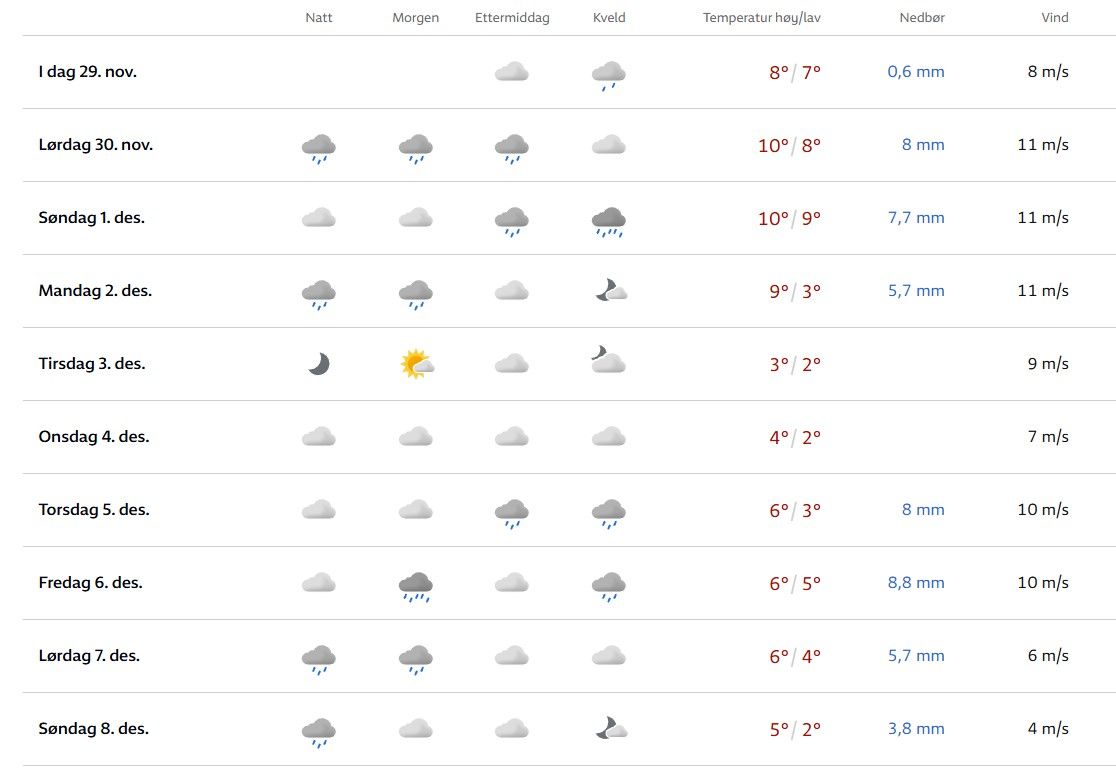
Task: Click the heavy rain evening icon for Søndag 1. des.
Action: click(608, 220)
